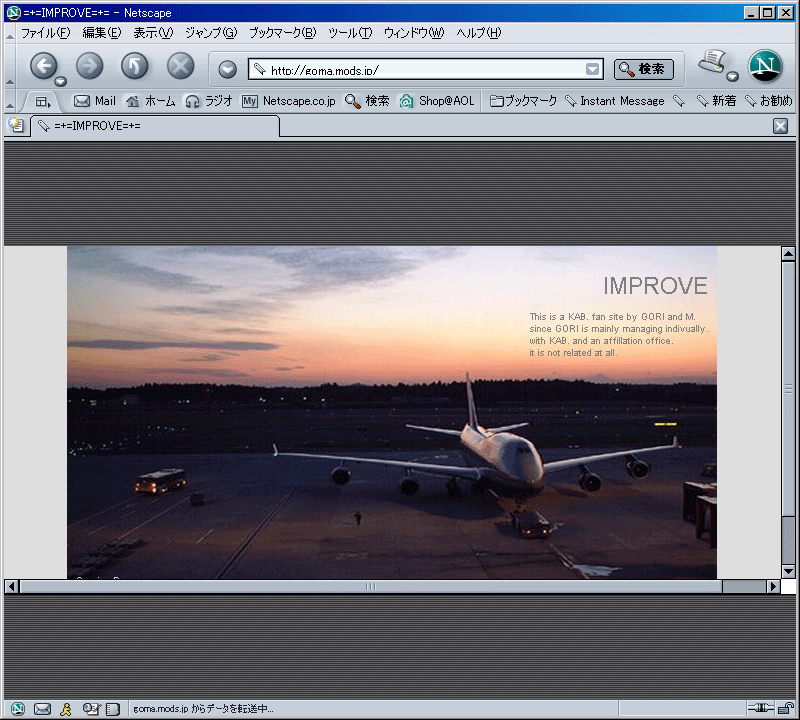Open the 新着 bookmark

(716, 101)
